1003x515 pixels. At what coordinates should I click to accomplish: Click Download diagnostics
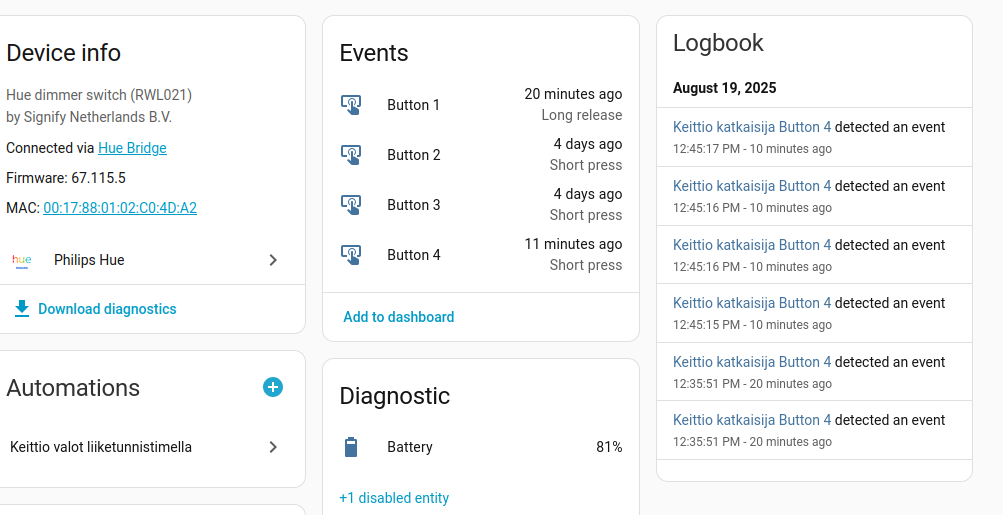click(x=107, y=309)
